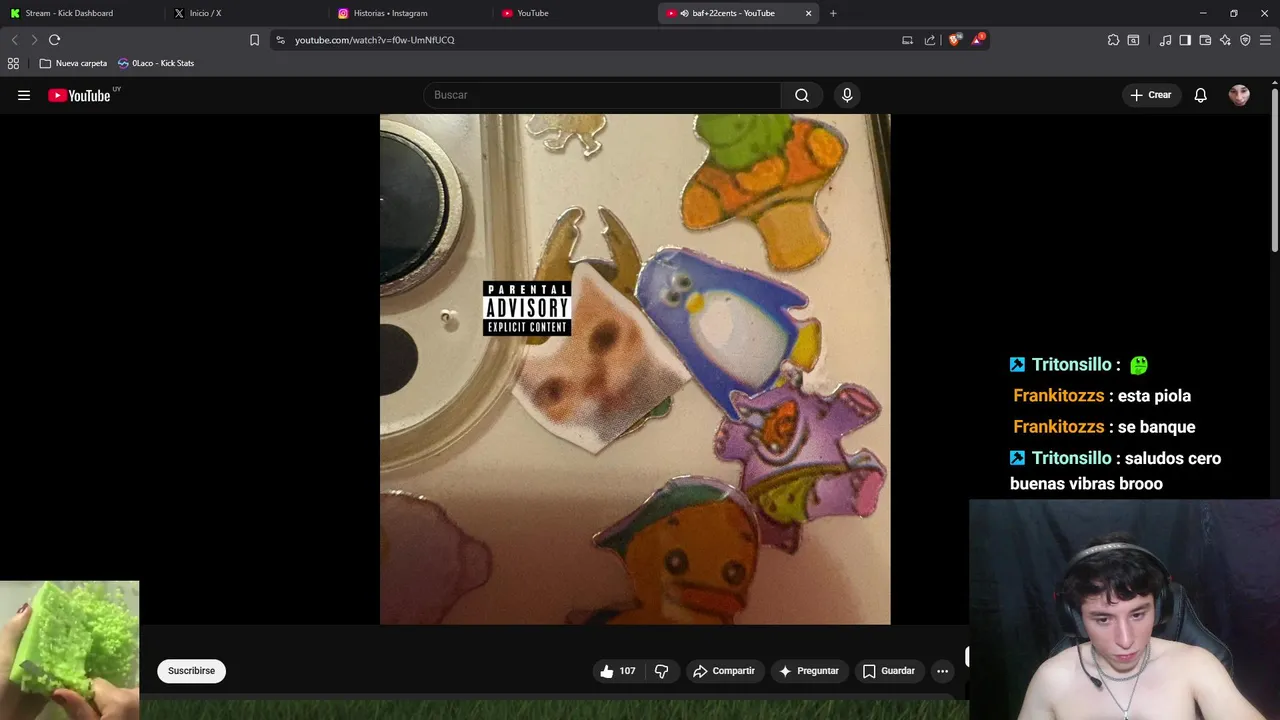The width and height of the screenshot is (1280, 720).
Task: Click the album cover video player
Action: tap(635, 369)
